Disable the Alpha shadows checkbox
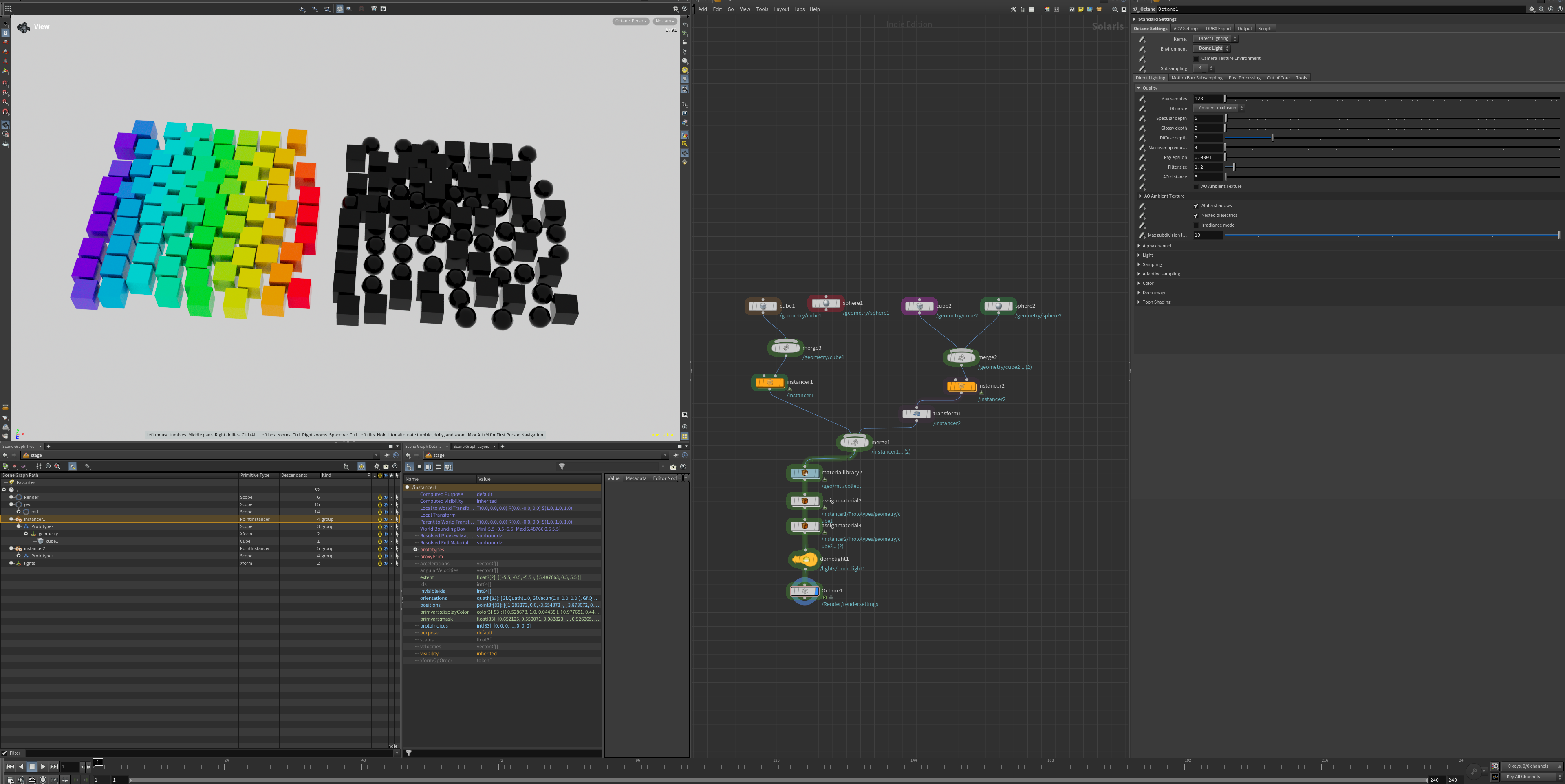 coord(1196,206)
